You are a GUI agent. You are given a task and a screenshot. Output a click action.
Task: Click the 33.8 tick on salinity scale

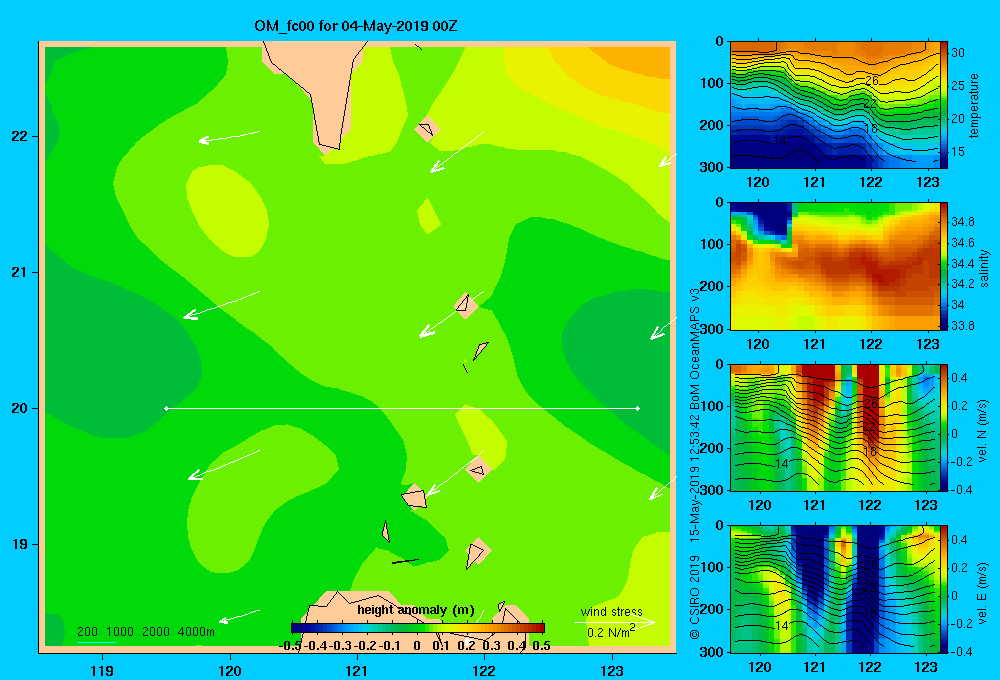tap(963, 325)
